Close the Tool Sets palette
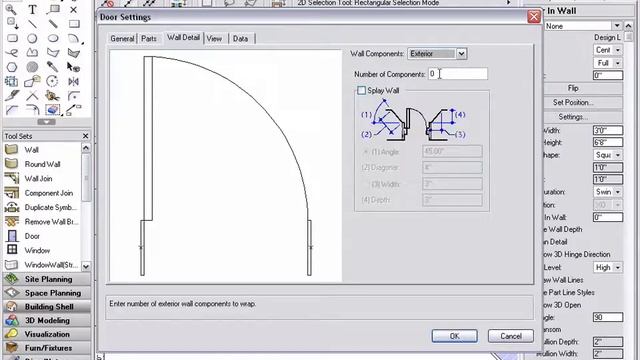The width and height of the screenshot is (640, 360). (x=85, y=136)
